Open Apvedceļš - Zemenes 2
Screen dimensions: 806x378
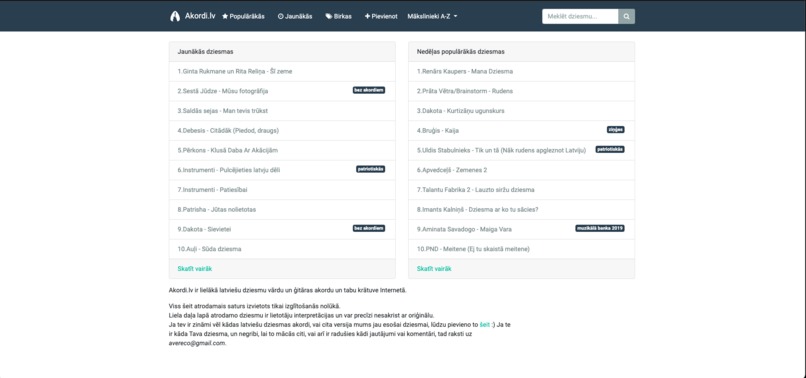[452, 170]
